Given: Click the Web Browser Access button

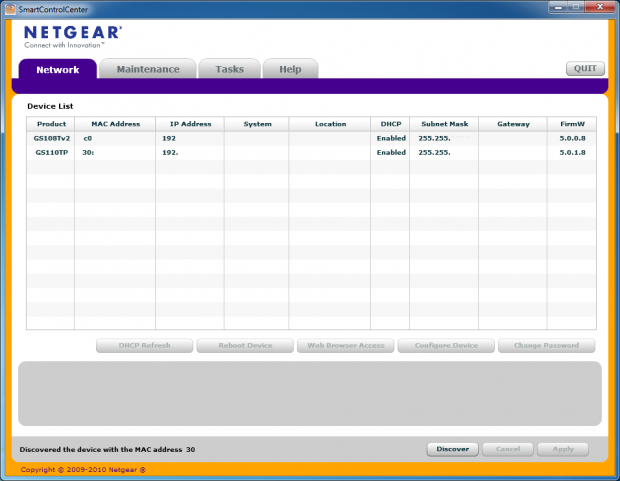Looking at the screenshot, I should 345,346.
